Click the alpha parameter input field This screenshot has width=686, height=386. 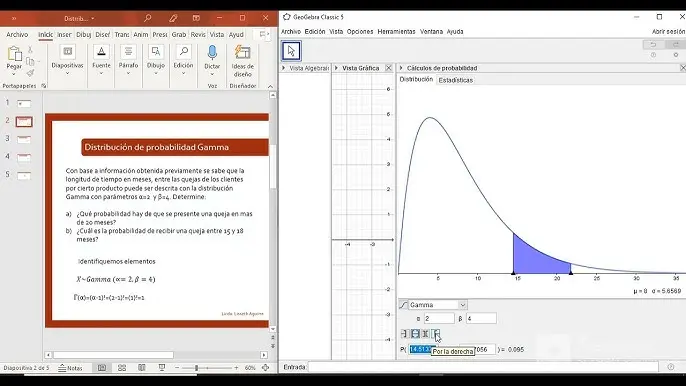439,319
